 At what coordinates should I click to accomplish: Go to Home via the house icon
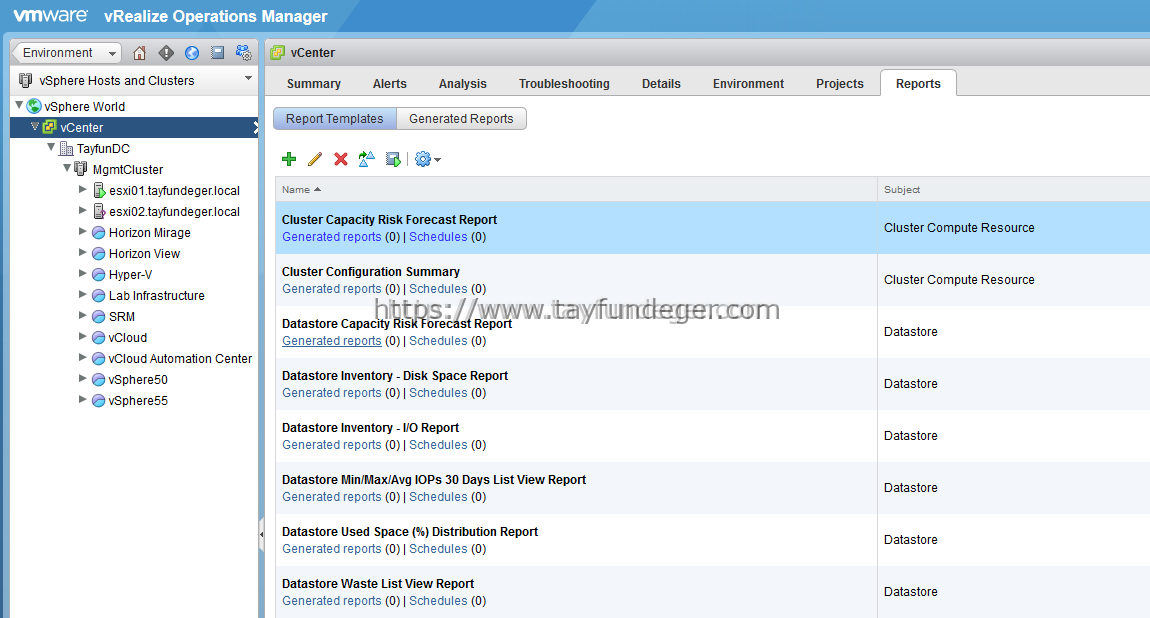[x=139, y=53]
